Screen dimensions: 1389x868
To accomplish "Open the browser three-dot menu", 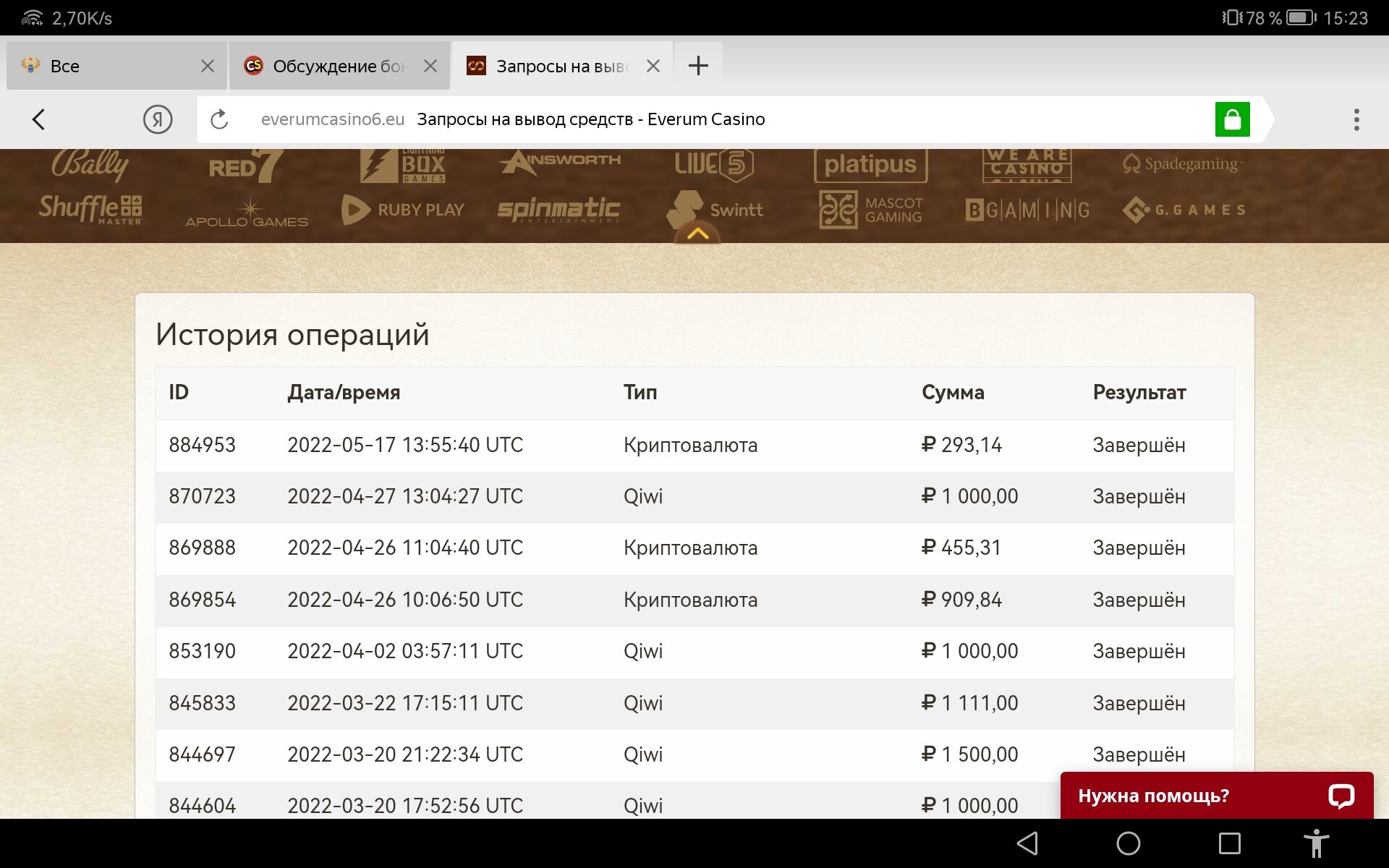I will click(1356, 119).
